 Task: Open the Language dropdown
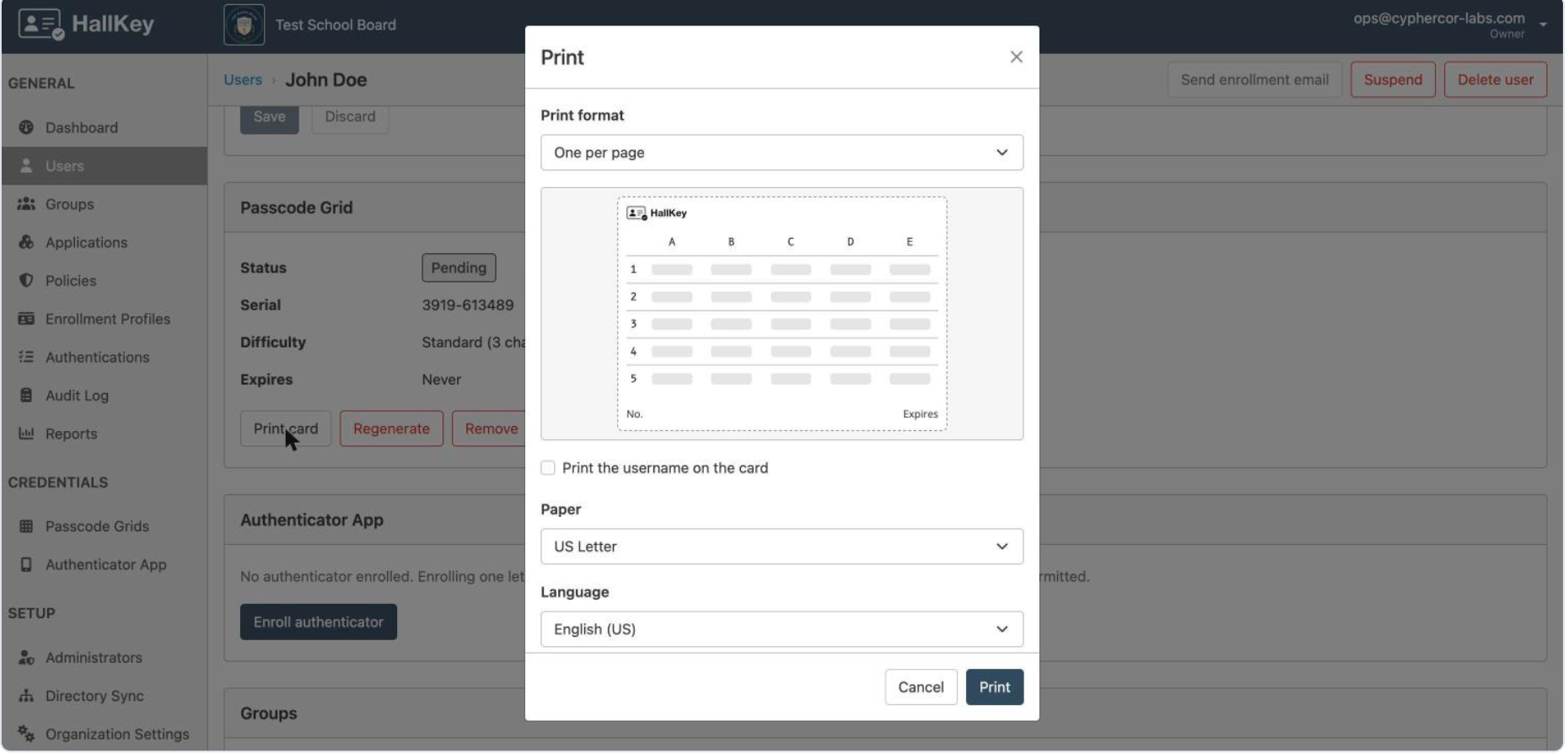[782, 629]
